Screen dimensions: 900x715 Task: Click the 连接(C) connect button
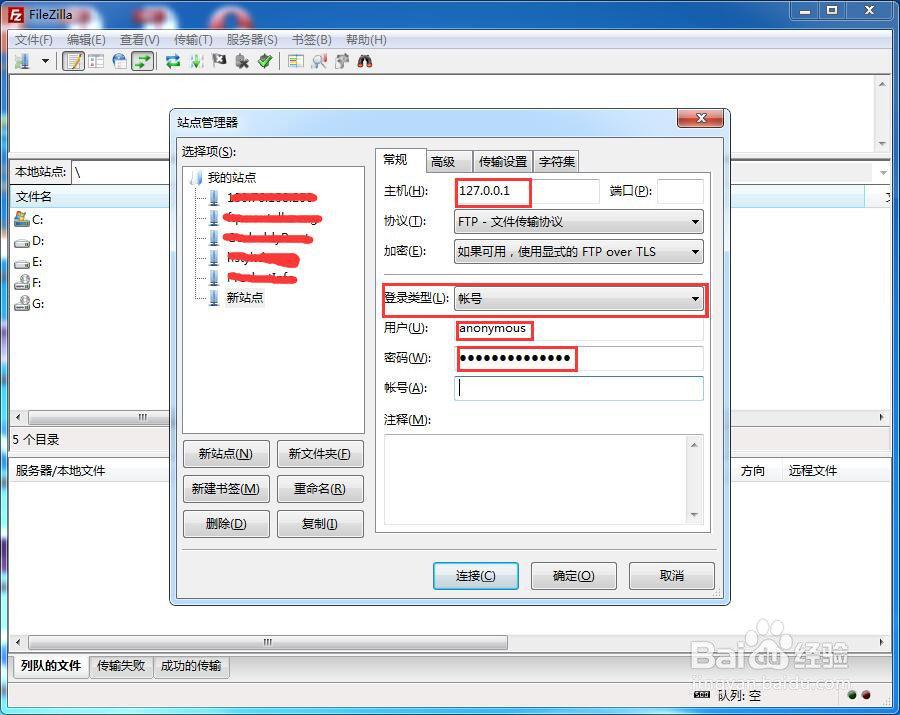point(476,576)
